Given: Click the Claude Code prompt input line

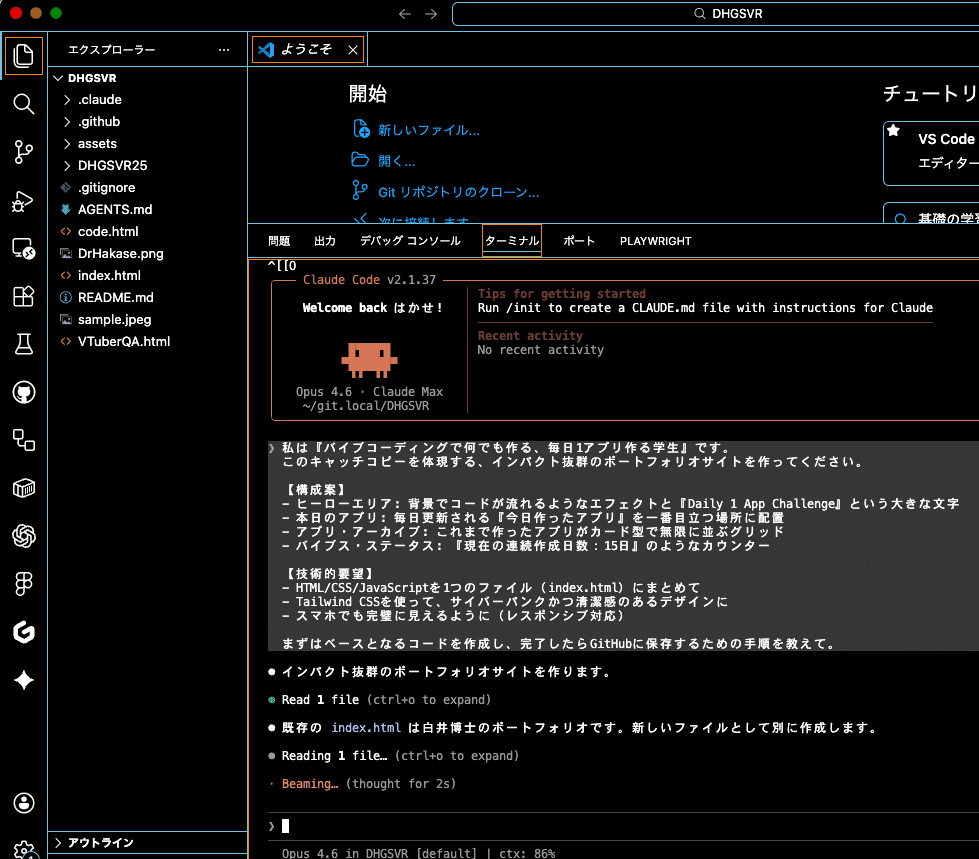Looking at the screenshot, I should click(623, 826).
